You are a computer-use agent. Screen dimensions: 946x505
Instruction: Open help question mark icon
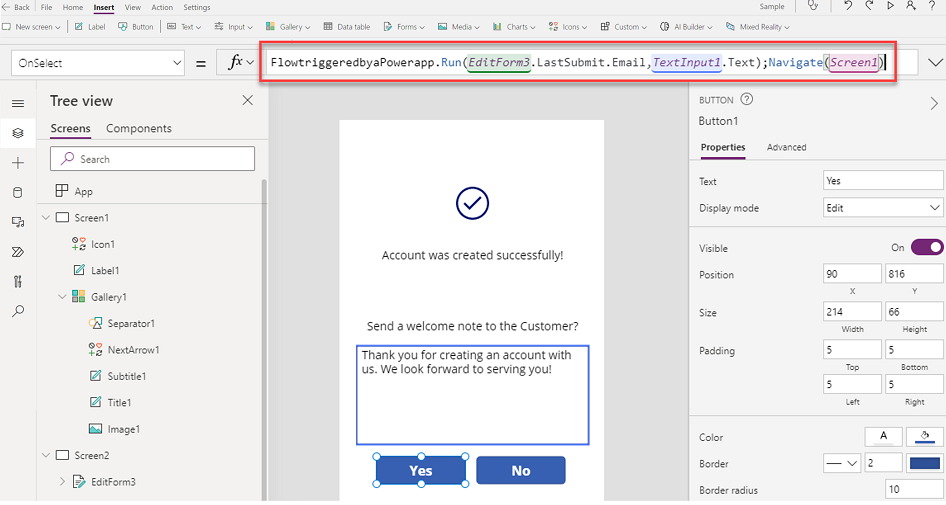pyautogui.click(x=932, y=6)
